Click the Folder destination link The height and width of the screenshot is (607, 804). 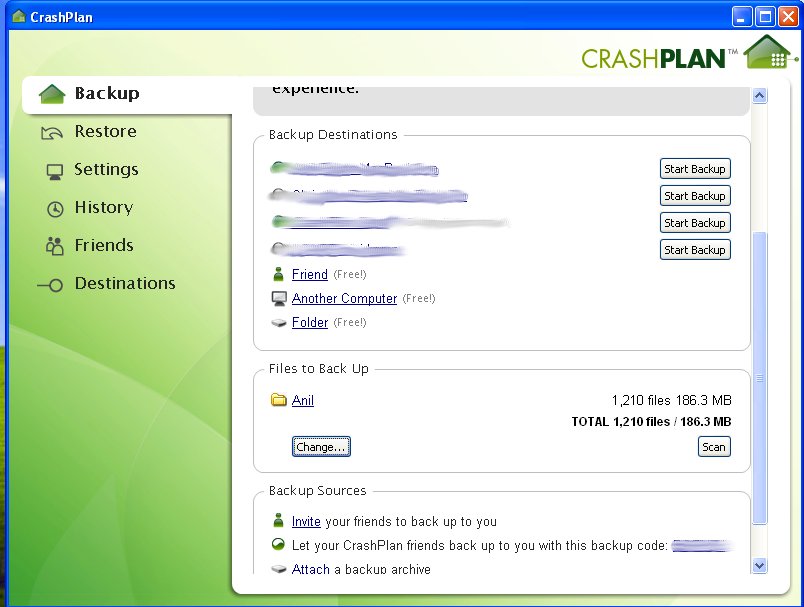click(x=310, y=322)
